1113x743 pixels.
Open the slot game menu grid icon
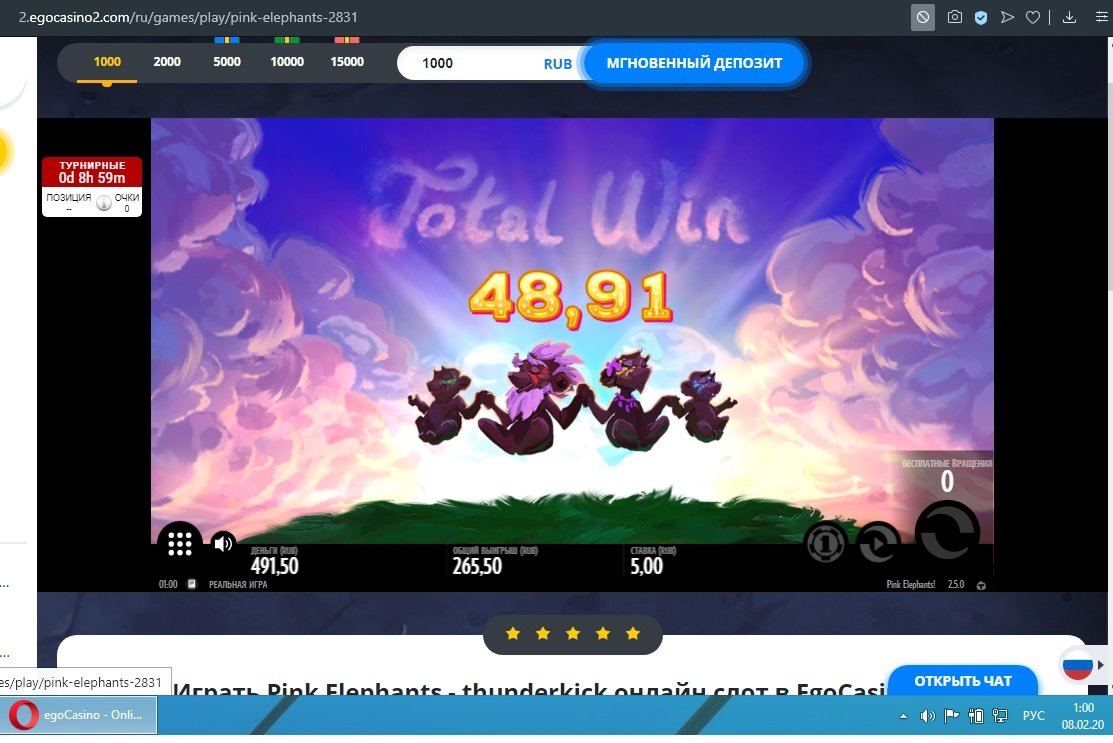180,544
